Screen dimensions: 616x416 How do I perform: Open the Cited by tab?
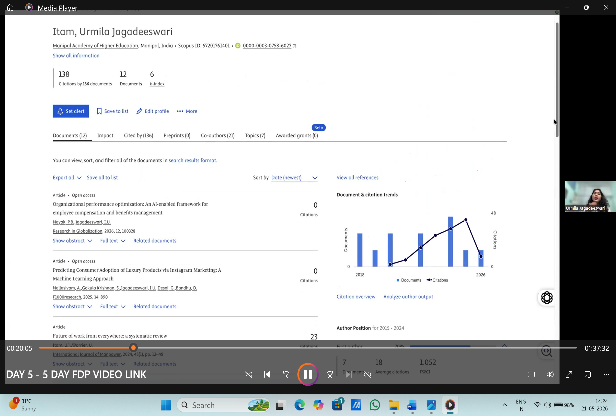pyautogui.click(x=138, y=135)
